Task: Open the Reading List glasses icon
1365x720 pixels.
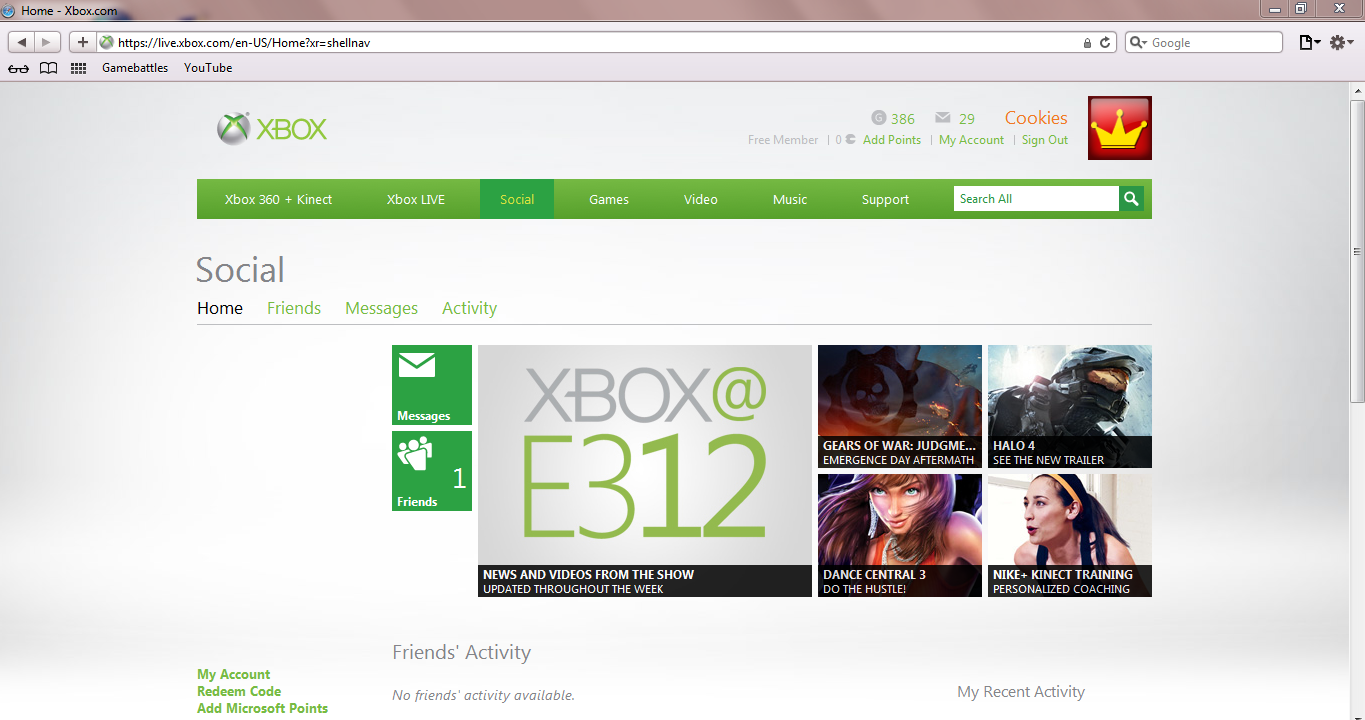Action: pos(18,68)
